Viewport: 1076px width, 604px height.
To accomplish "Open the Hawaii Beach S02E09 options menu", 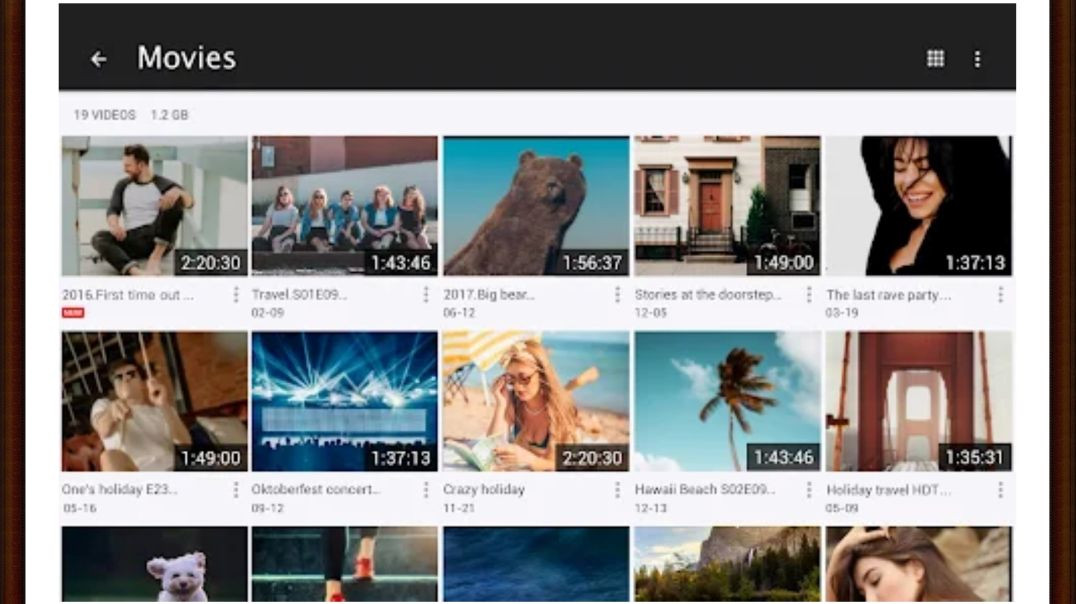I will click(x=808, y=490).
